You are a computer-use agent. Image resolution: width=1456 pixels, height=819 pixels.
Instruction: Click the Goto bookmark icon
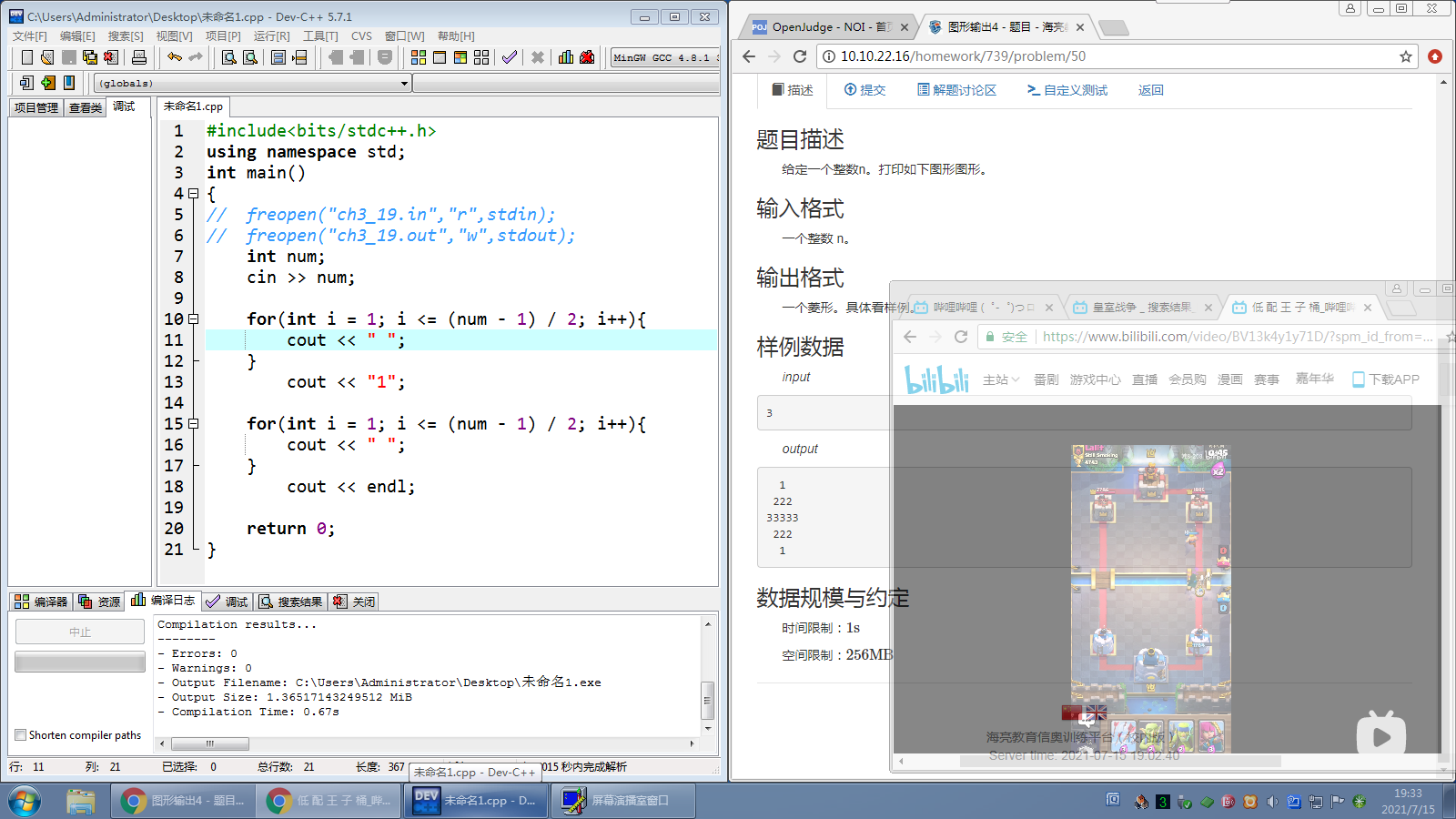[x=69, y=83]
